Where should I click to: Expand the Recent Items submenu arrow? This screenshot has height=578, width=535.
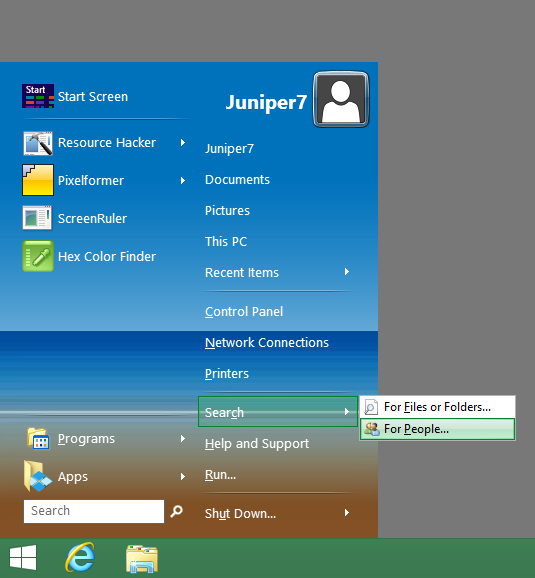pyautogui.click(x=347, y=272)
